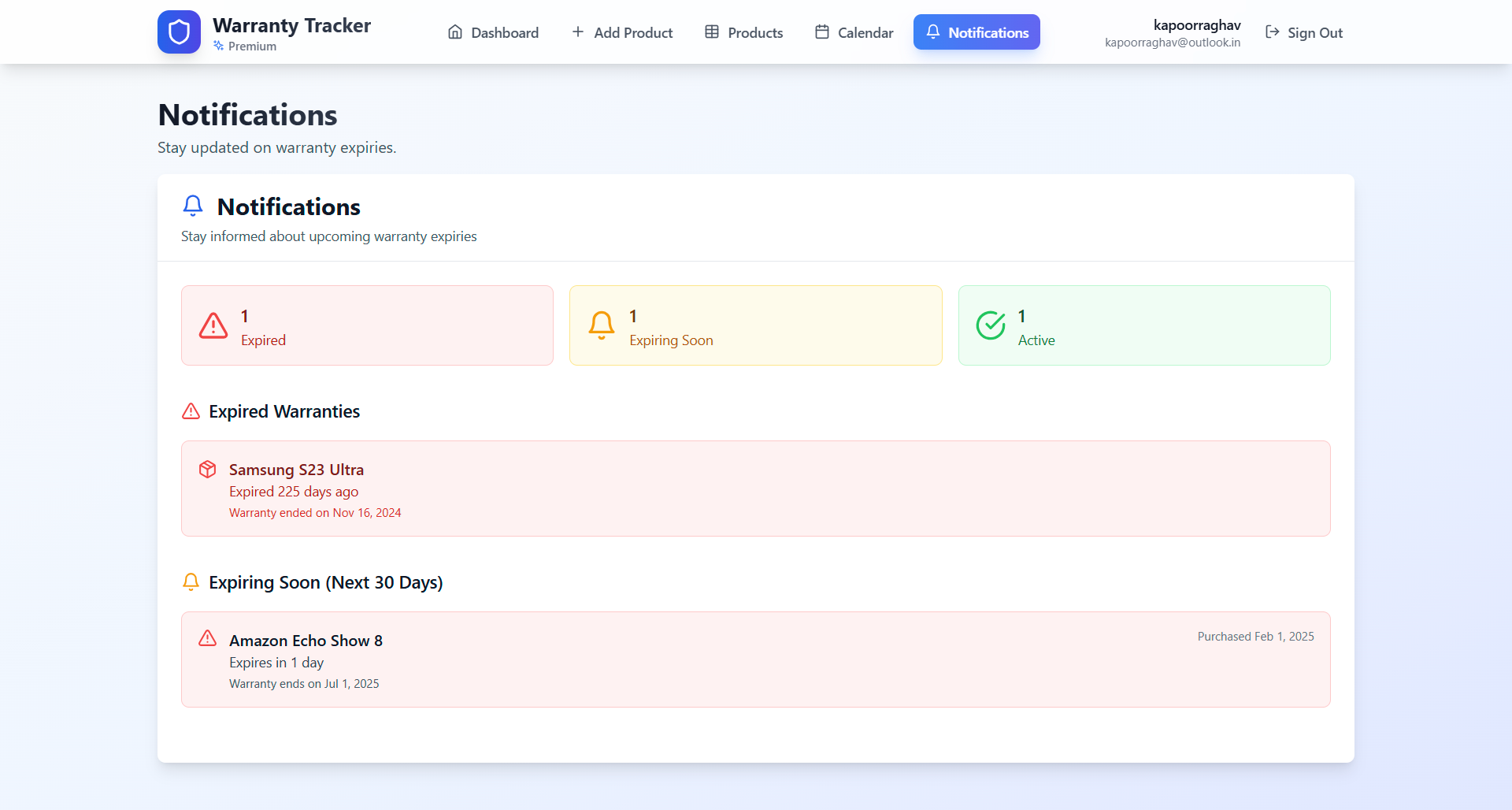Click the text 'Expired 225 days ago'

[294, 492]
